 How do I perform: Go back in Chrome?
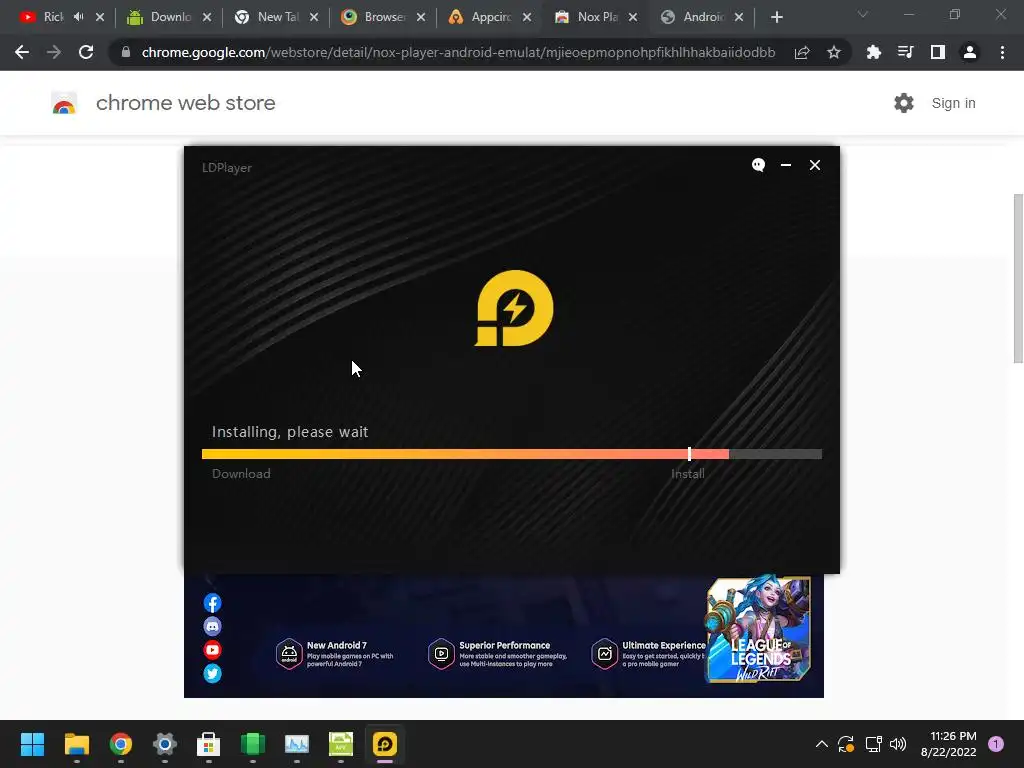[x=22, y=52]
